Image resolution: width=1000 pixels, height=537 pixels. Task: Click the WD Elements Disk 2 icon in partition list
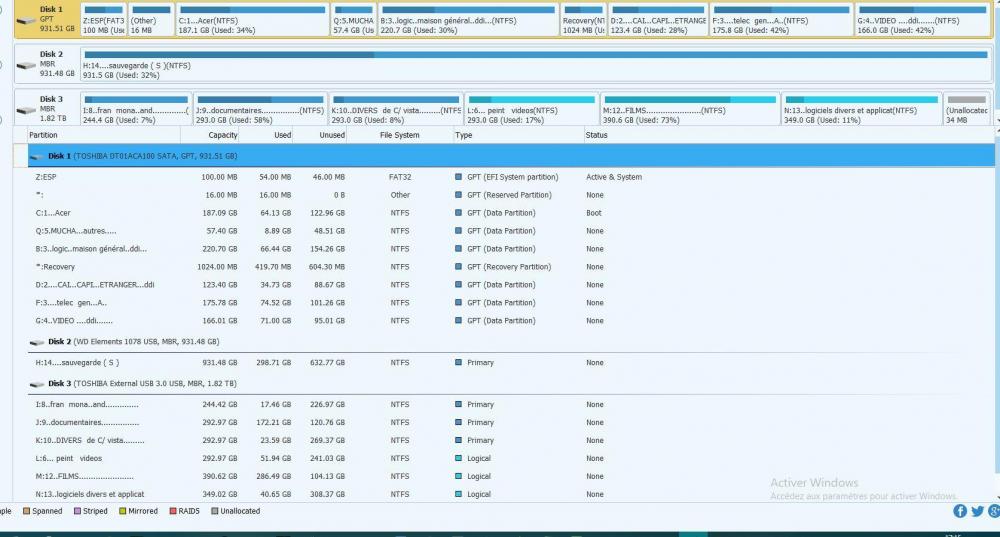click(38, 342)
